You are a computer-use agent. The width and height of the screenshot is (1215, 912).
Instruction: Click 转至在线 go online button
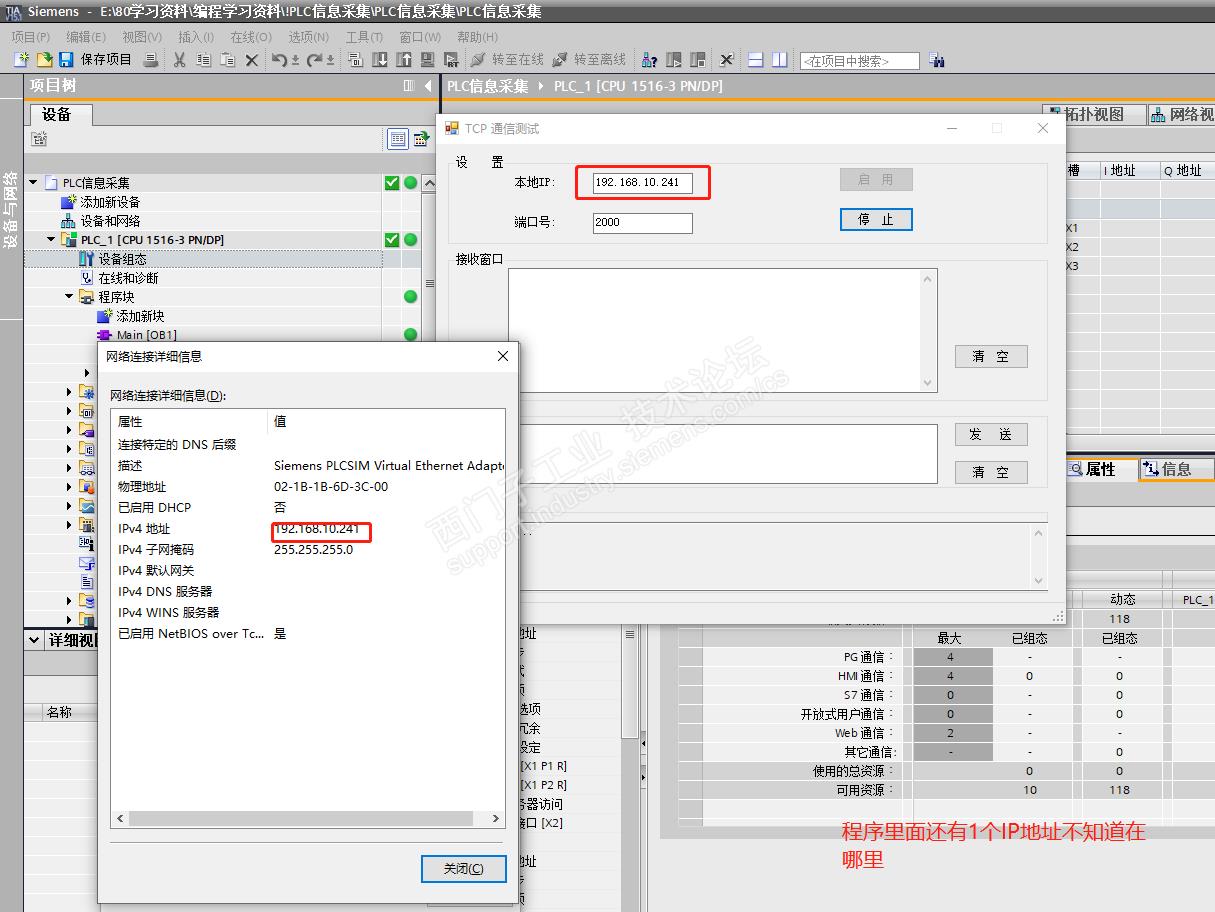click(507, 60)
